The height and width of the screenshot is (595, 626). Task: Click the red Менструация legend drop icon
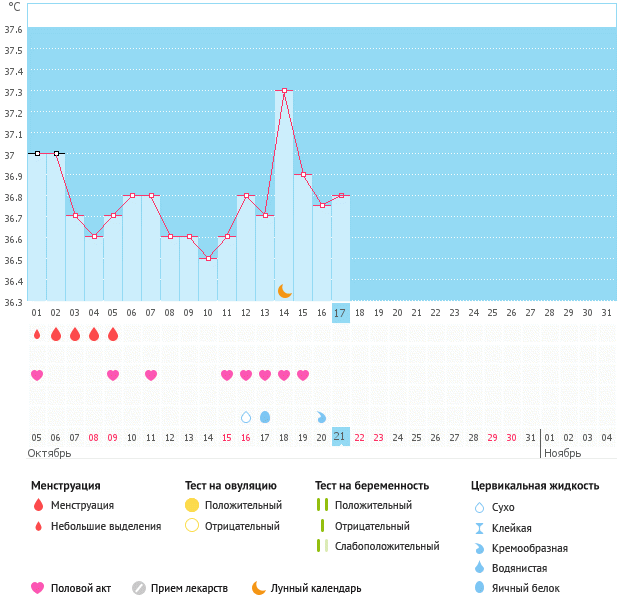39,505
